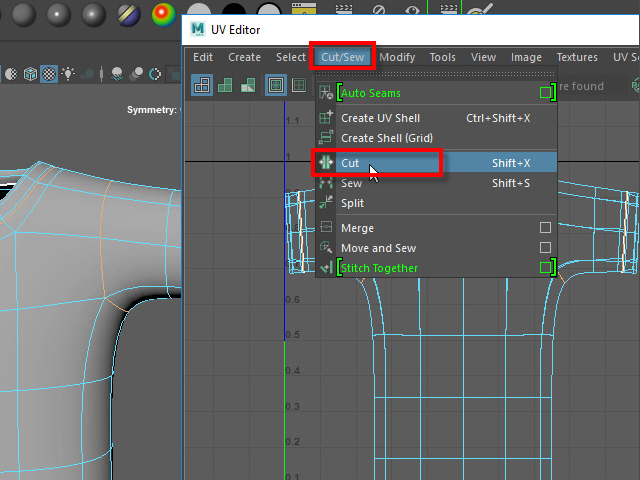640x480 pixels.
Task: Choose Sew from the Cut/Sew menu
Action: (x=351, y=183)
